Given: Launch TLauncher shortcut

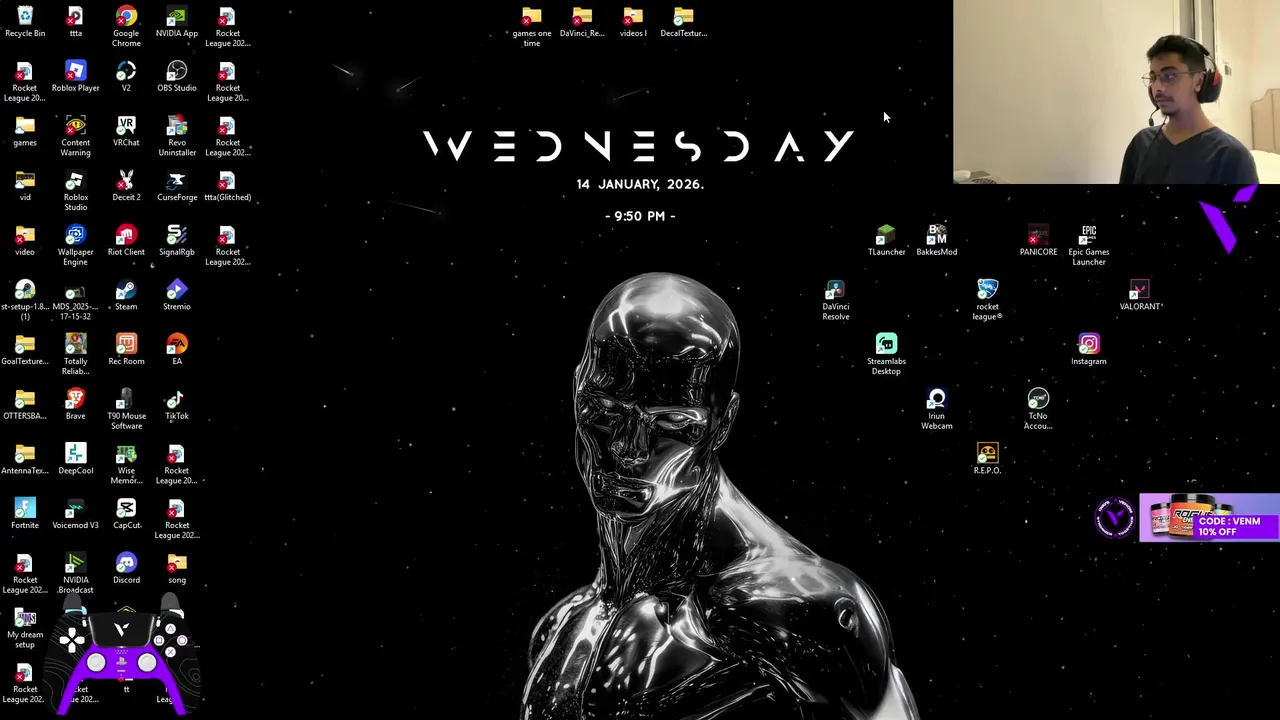Looking at the screenshot, I should (886, 241).
